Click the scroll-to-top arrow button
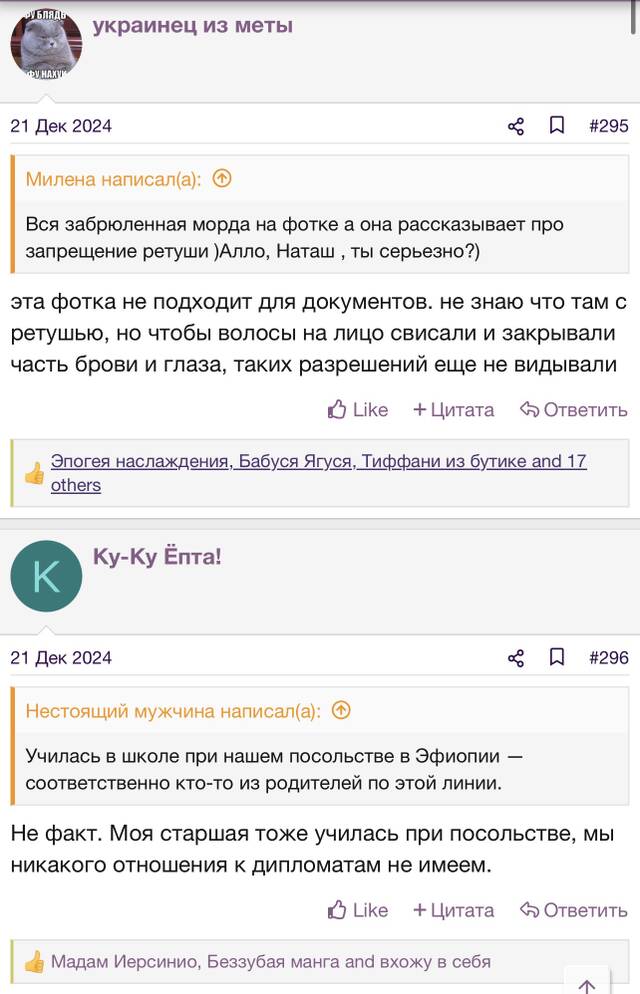This screenshot has height=994, width=640. coord(586,983)
